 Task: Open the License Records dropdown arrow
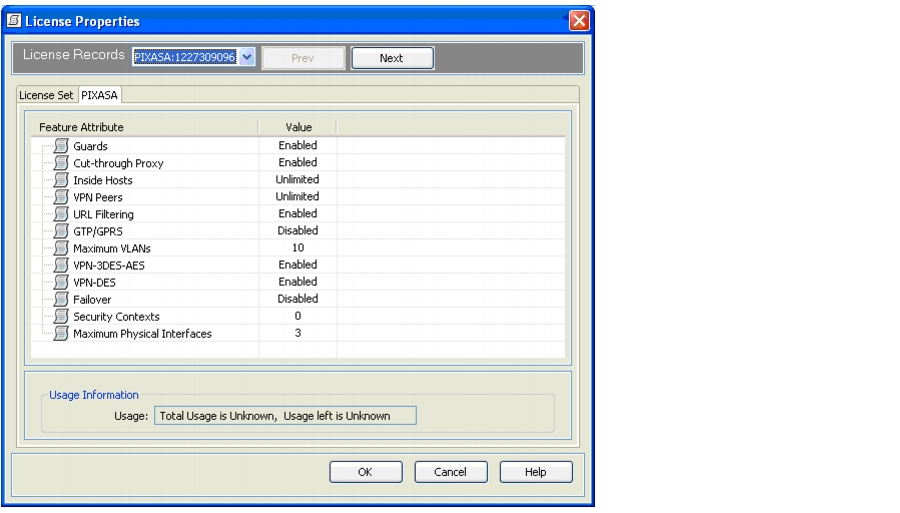click(x=247, y=57)
